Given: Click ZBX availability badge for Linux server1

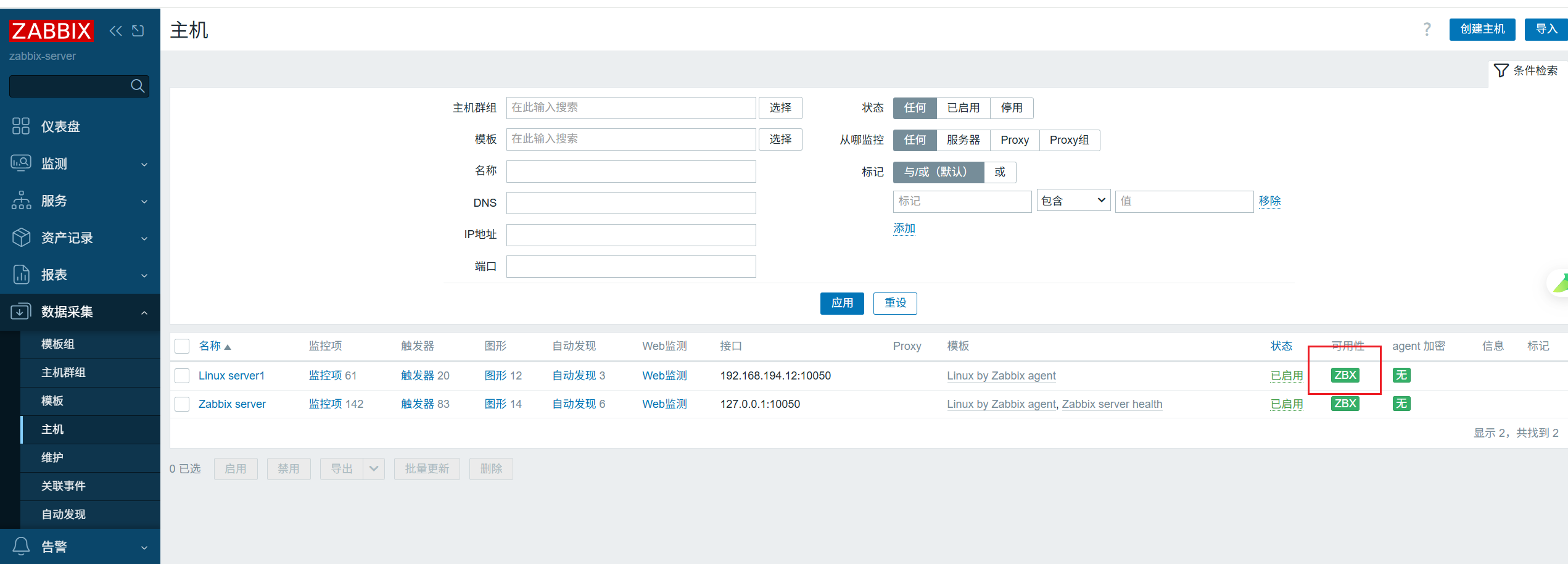Looking at the screenshot, I should pyautogui.click(x=1345, y=375).
